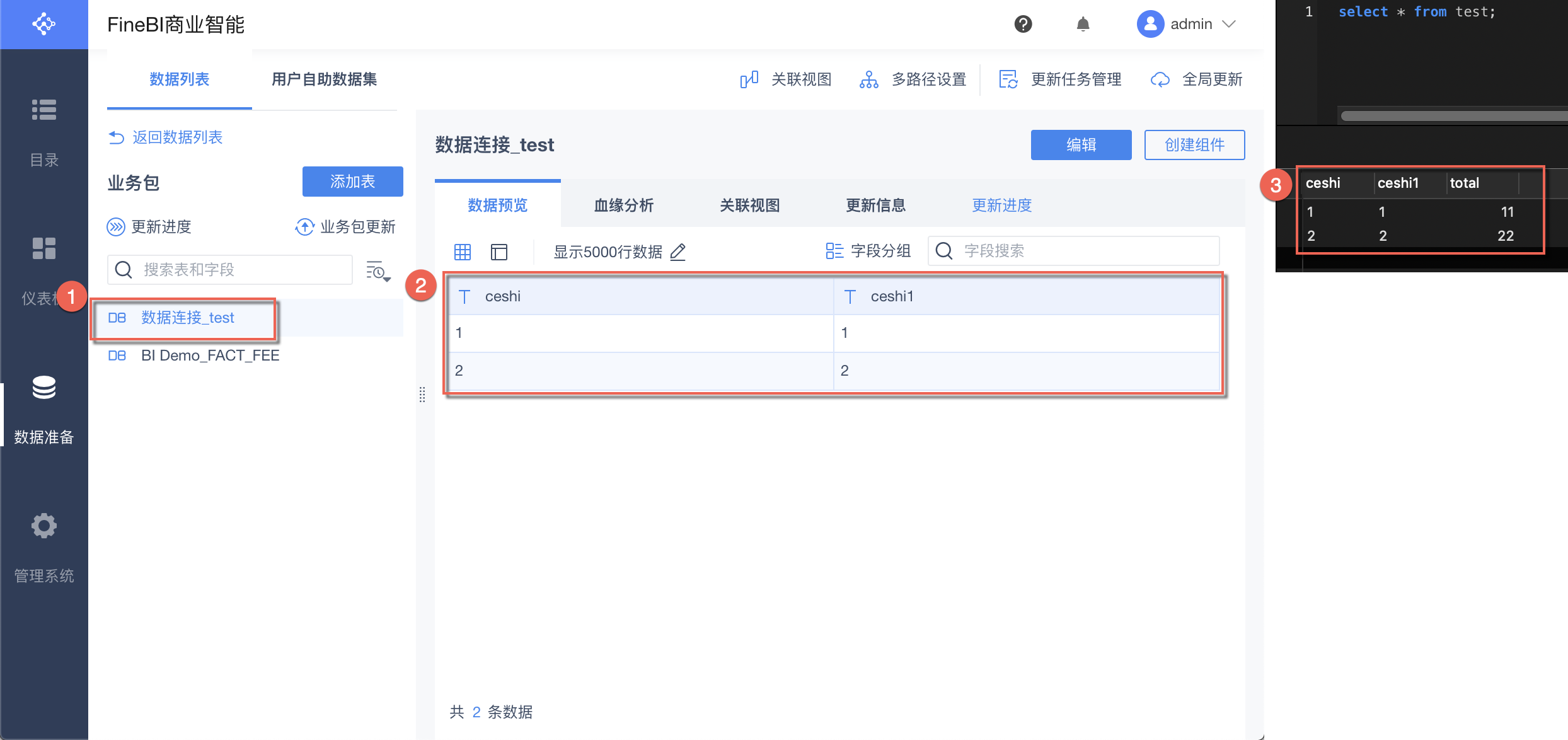
Task: Click the help question mark icon
Action: [x=1023, y=24]
